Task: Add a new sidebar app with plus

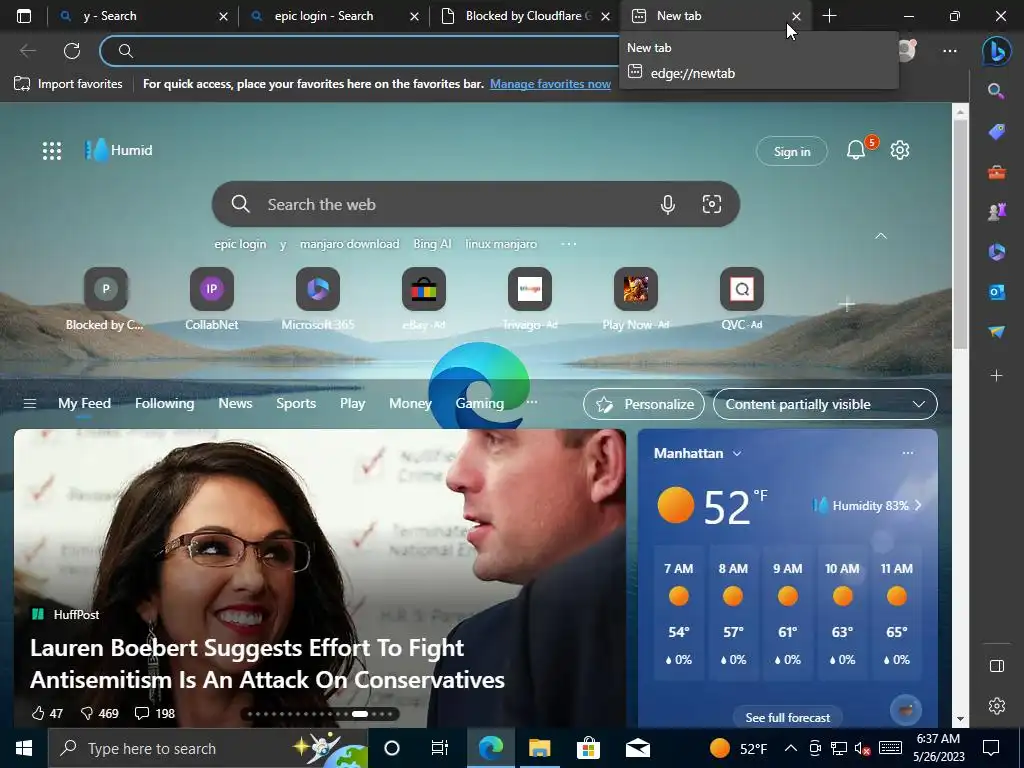Action: (997, 376)
